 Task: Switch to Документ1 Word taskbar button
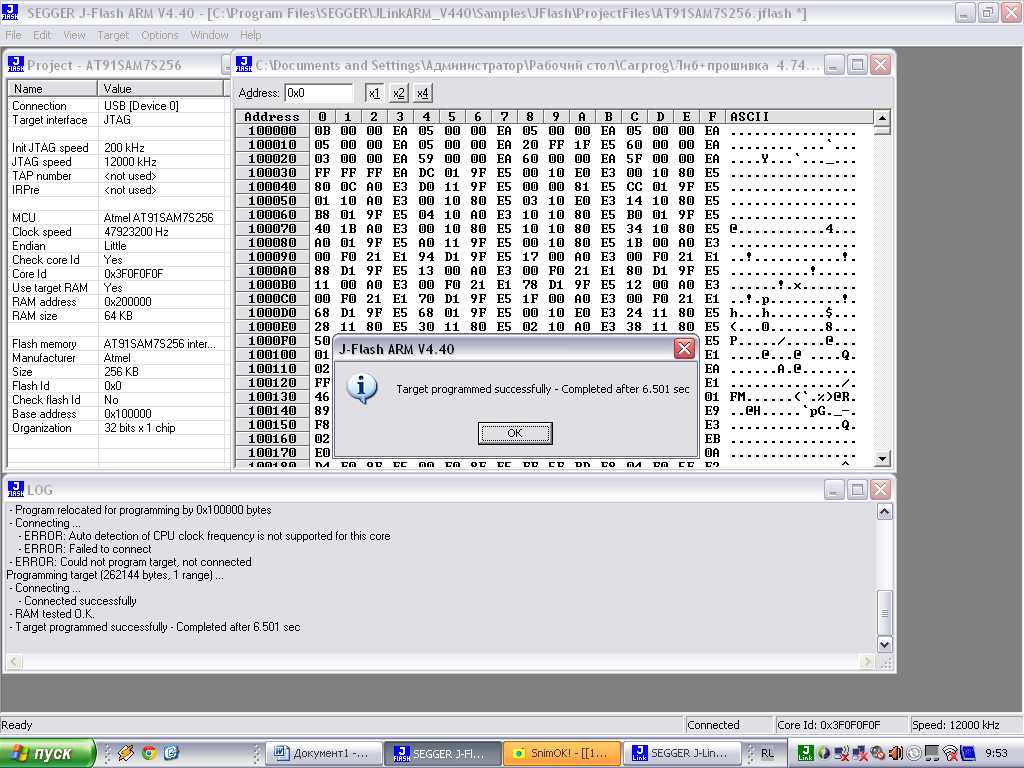pyautogui.click(x=323, y=753)
